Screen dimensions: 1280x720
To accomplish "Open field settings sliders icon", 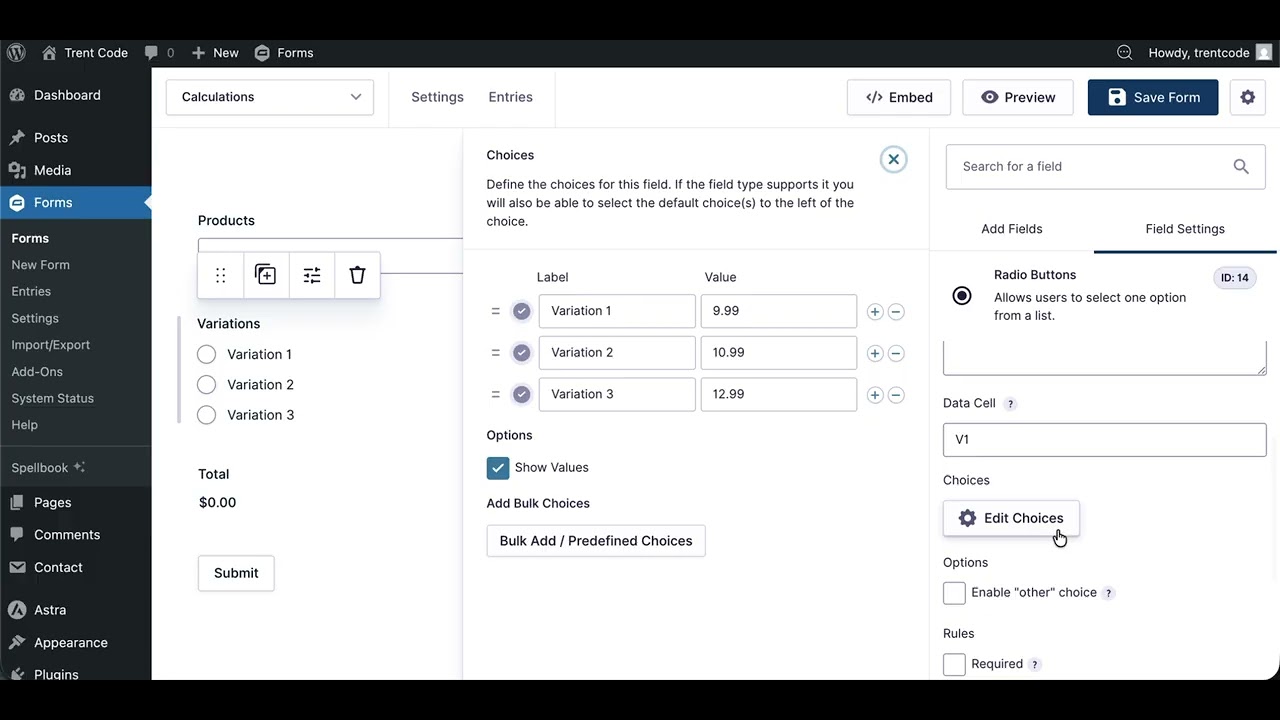I will pos(312,275).
